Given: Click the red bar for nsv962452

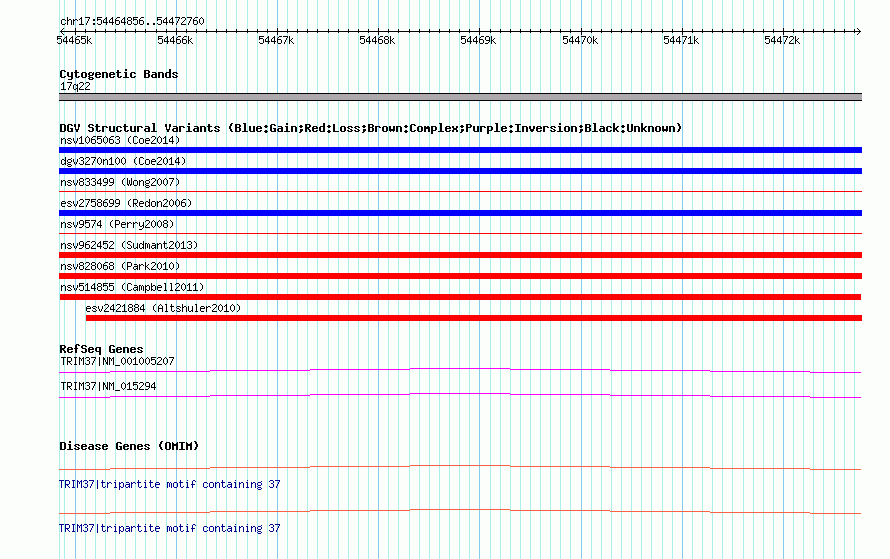Looking at the screenshot, I should pyautogui.click(x=460, y=255).
